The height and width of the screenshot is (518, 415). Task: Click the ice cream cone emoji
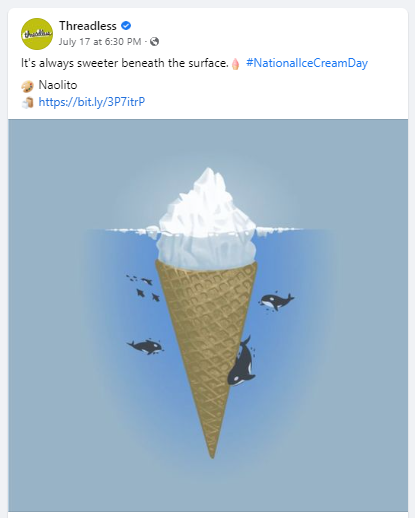coord(236,63)
